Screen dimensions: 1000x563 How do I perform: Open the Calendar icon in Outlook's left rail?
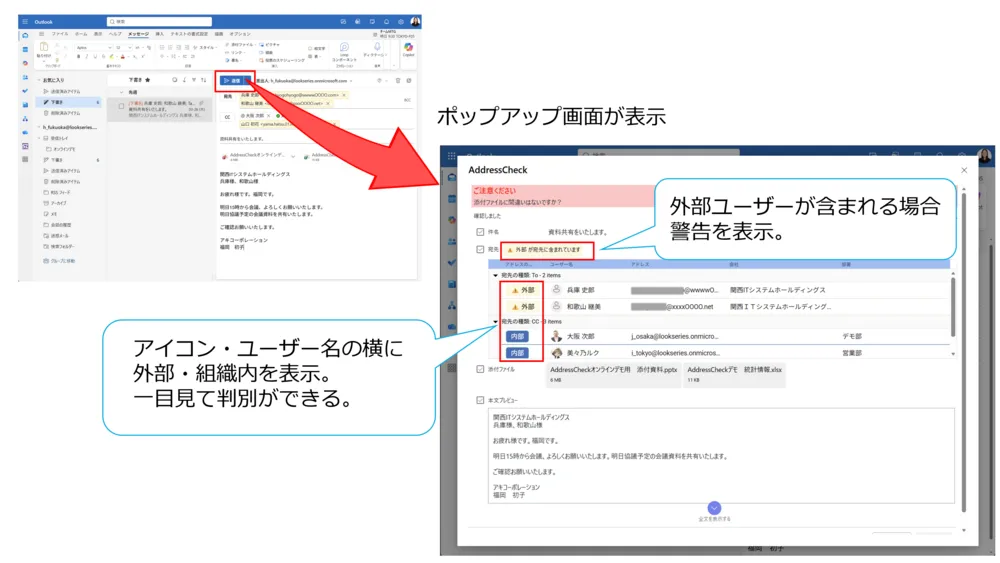pyautogui.click(x=25, y=50)
